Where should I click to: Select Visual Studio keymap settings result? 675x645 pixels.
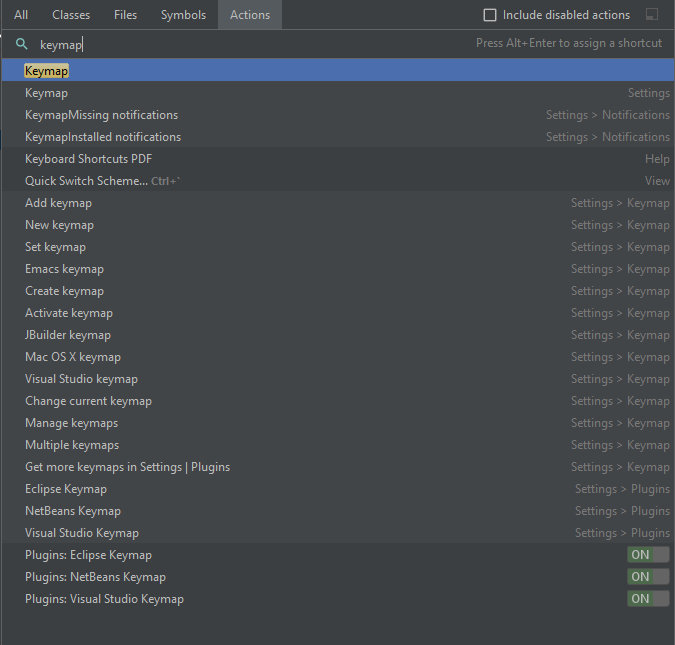pyautogui.click(x=338, y=378)
